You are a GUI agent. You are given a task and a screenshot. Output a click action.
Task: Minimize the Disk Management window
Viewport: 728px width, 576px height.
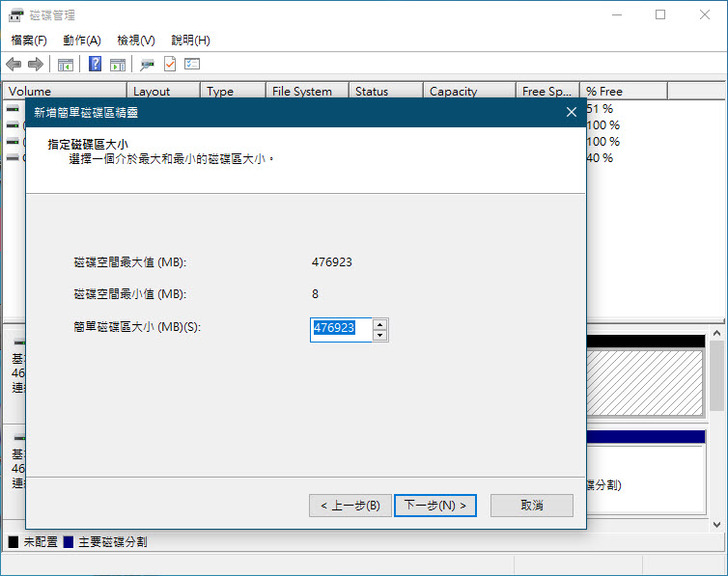click(617, 15)
